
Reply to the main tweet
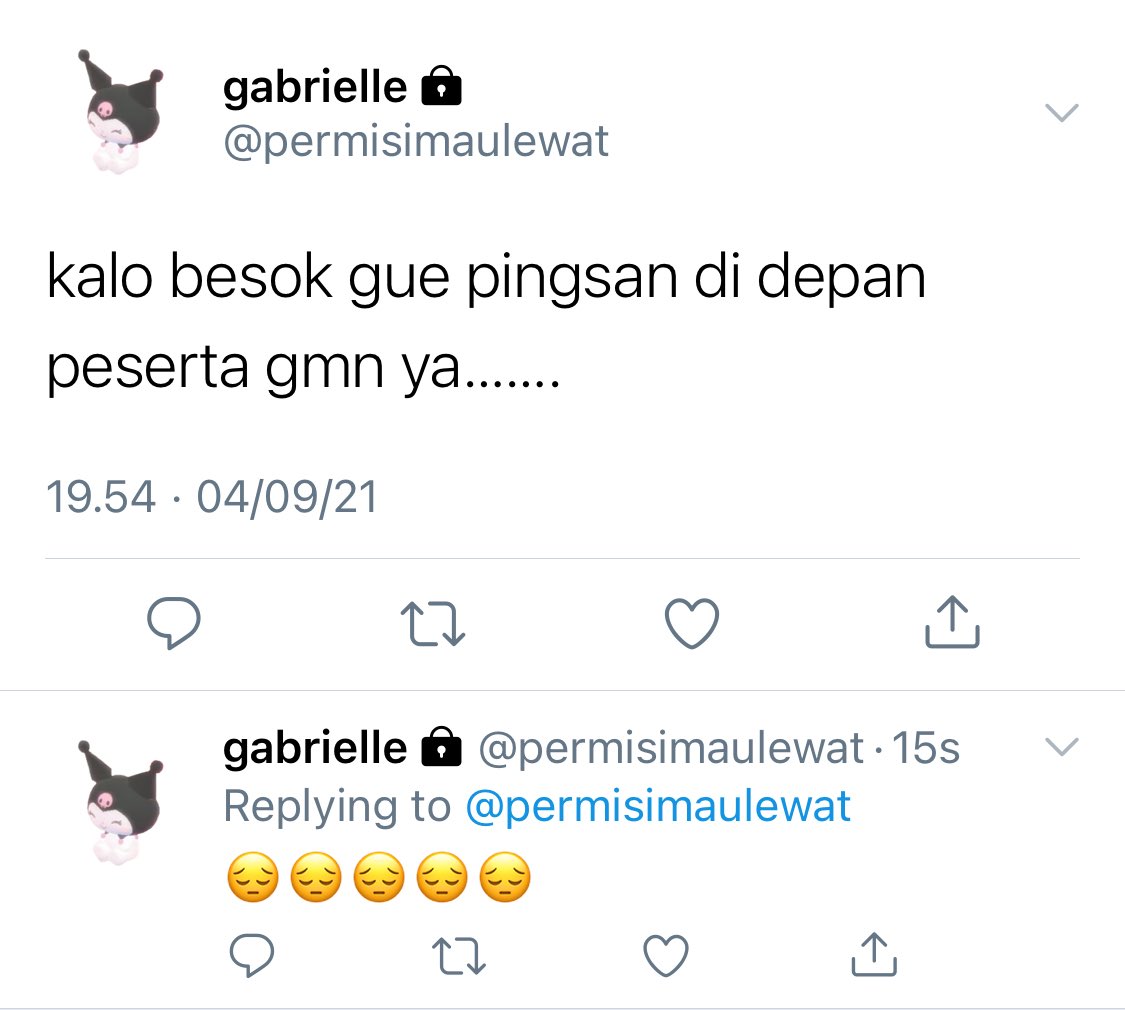[174, 623]
